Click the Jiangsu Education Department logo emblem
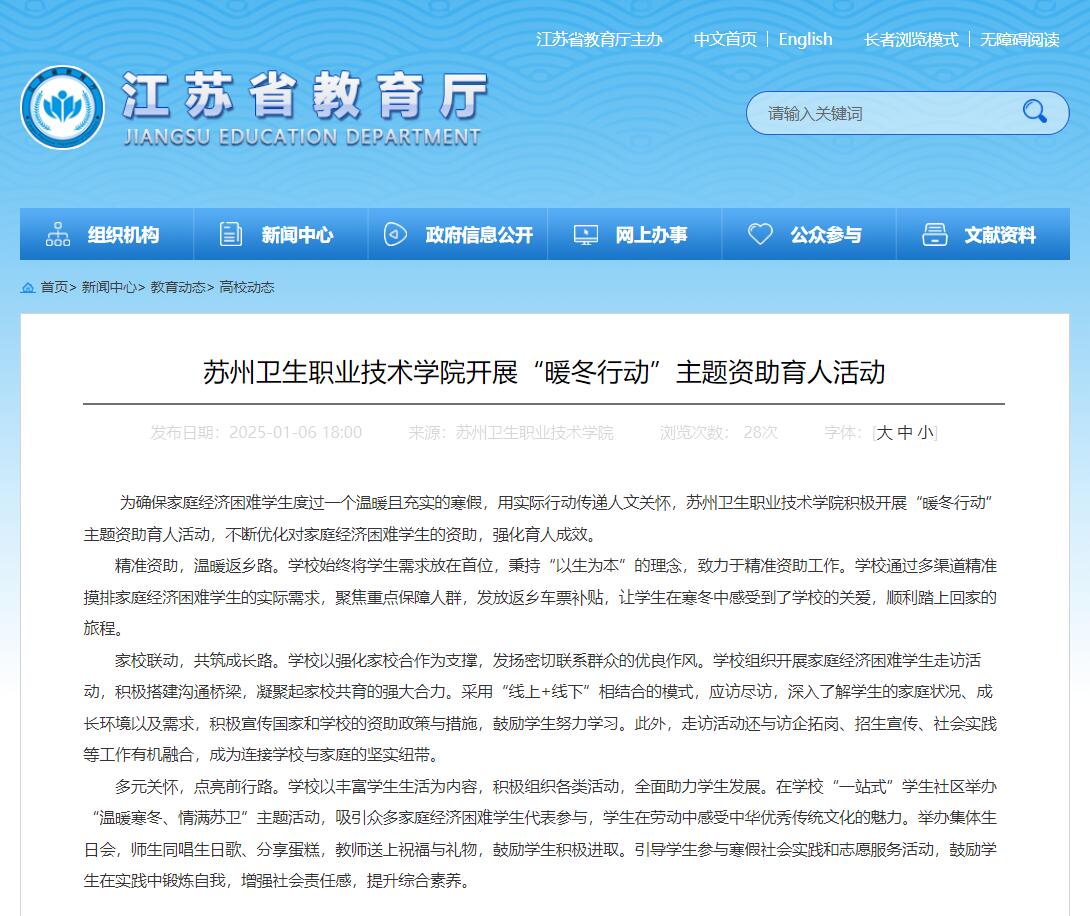Viewport: 1090px width, 916px height. [x=63, y=108]
